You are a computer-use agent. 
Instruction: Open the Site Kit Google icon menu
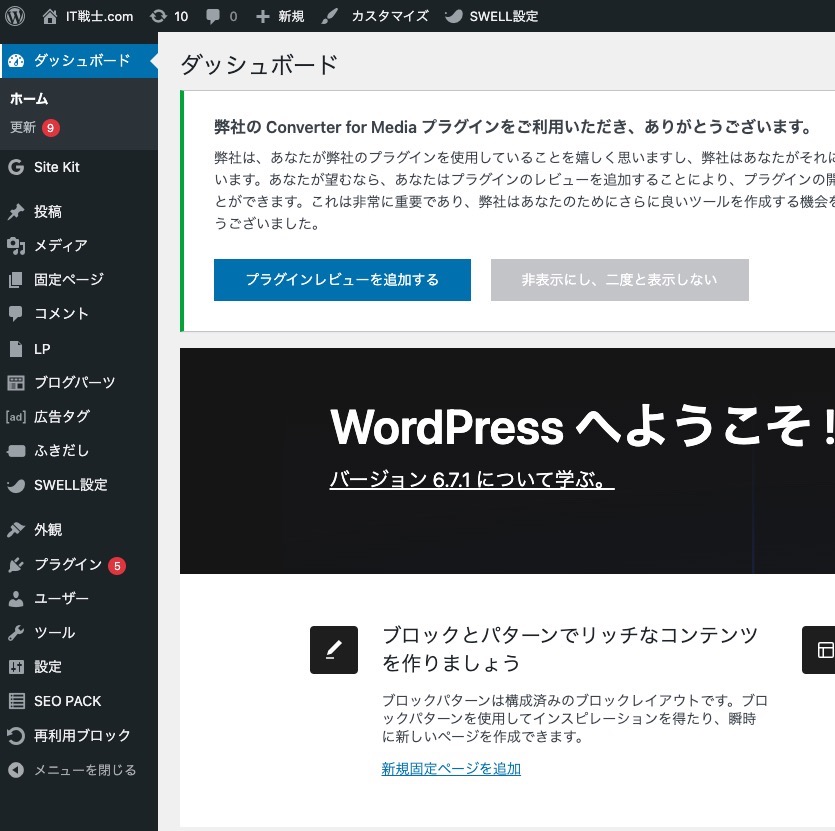click(16, 167)
